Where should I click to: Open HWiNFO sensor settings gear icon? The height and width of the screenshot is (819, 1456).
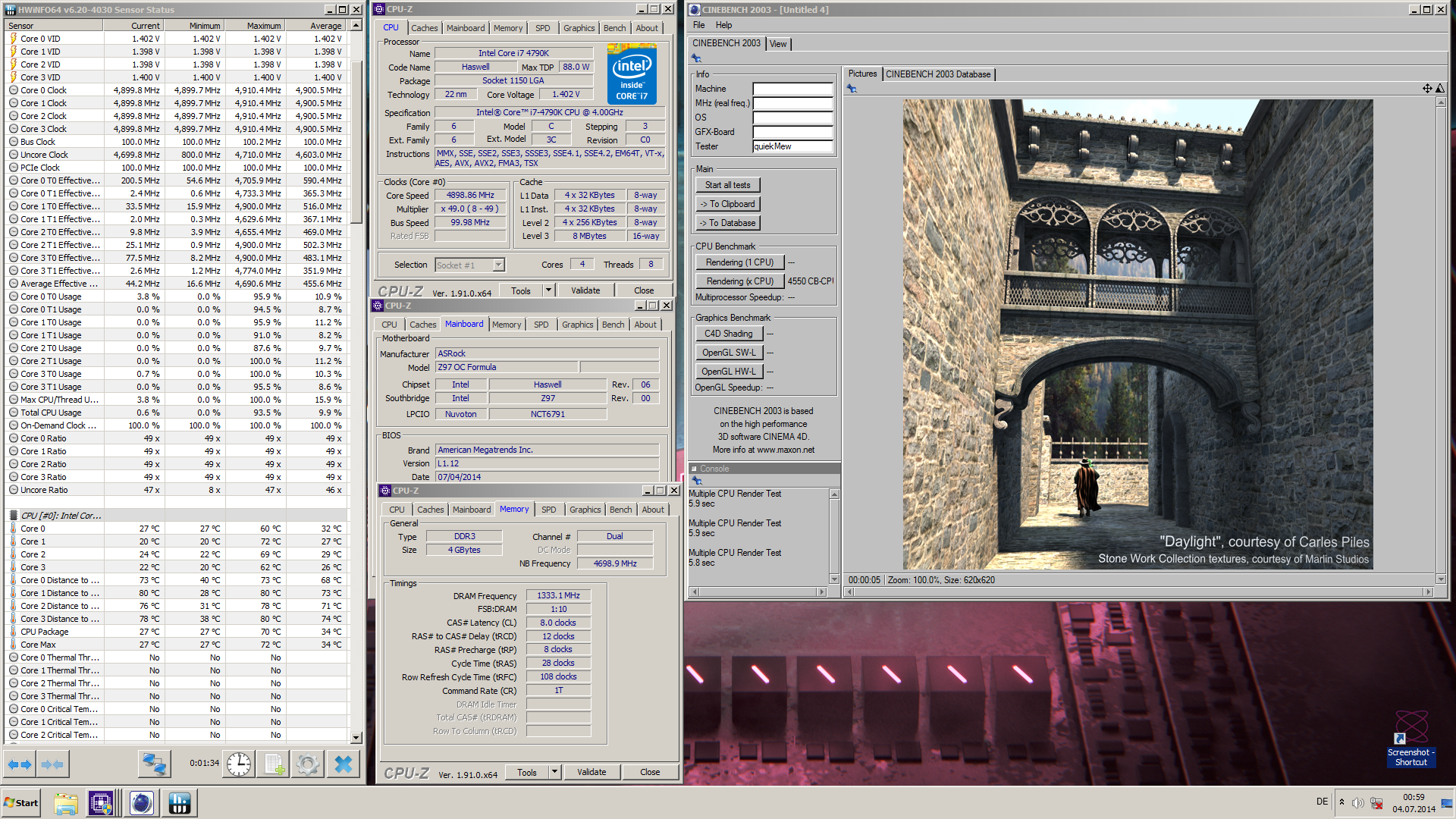tap(308, 764)
